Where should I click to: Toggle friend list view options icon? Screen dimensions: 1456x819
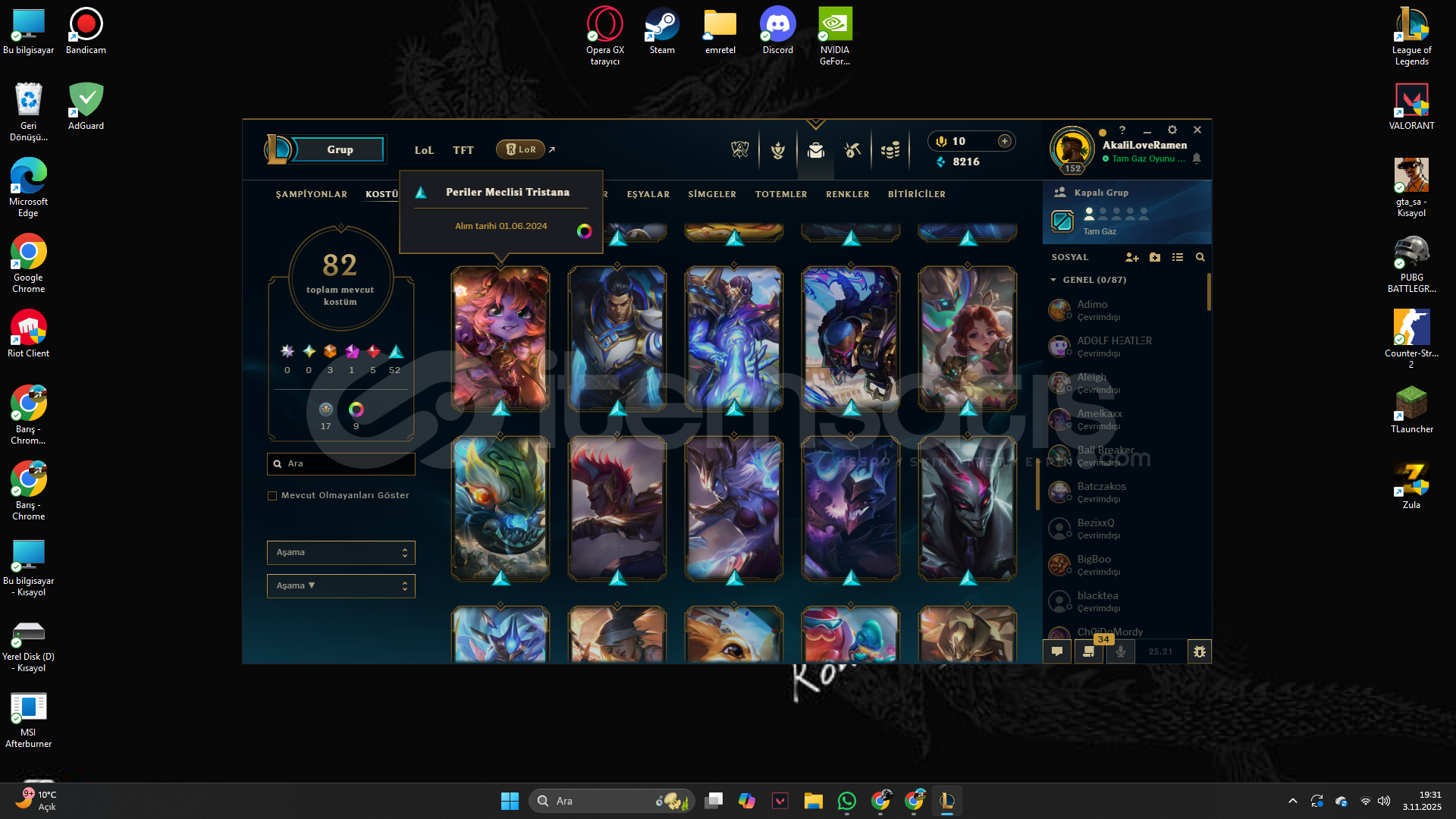coord(1177,258)
